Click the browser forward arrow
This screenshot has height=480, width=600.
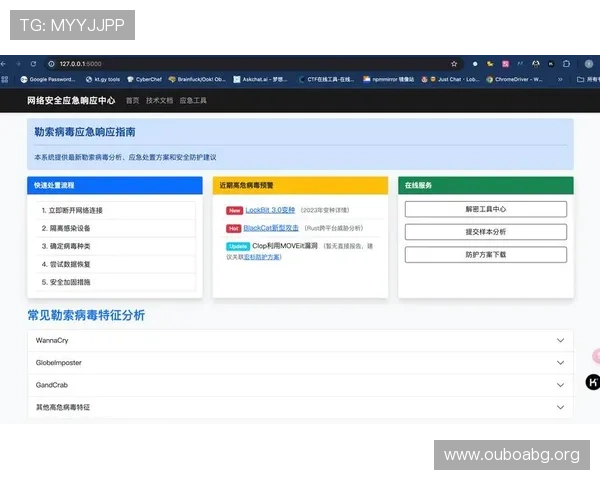(x=18, y=64)
